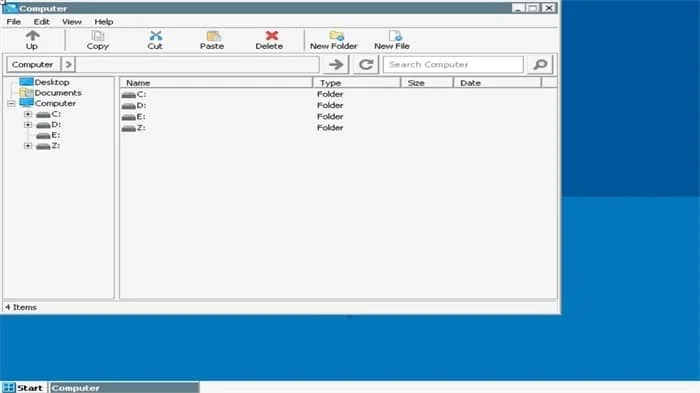Viewport: 700px width, 393px height.
Task: Sort the list by Size column
Action: pos(427,83)
